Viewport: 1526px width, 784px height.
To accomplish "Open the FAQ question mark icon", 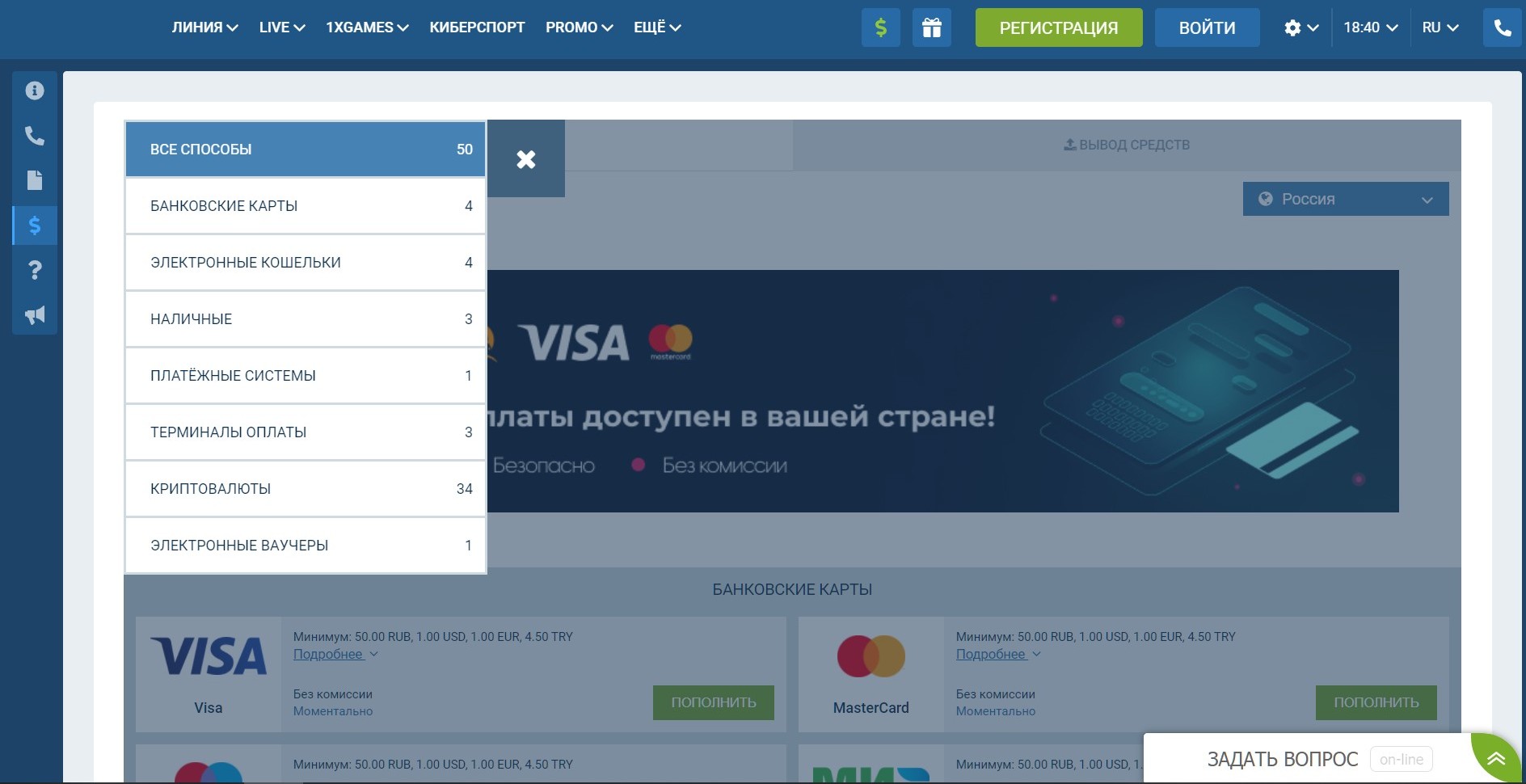I will 35,270.
